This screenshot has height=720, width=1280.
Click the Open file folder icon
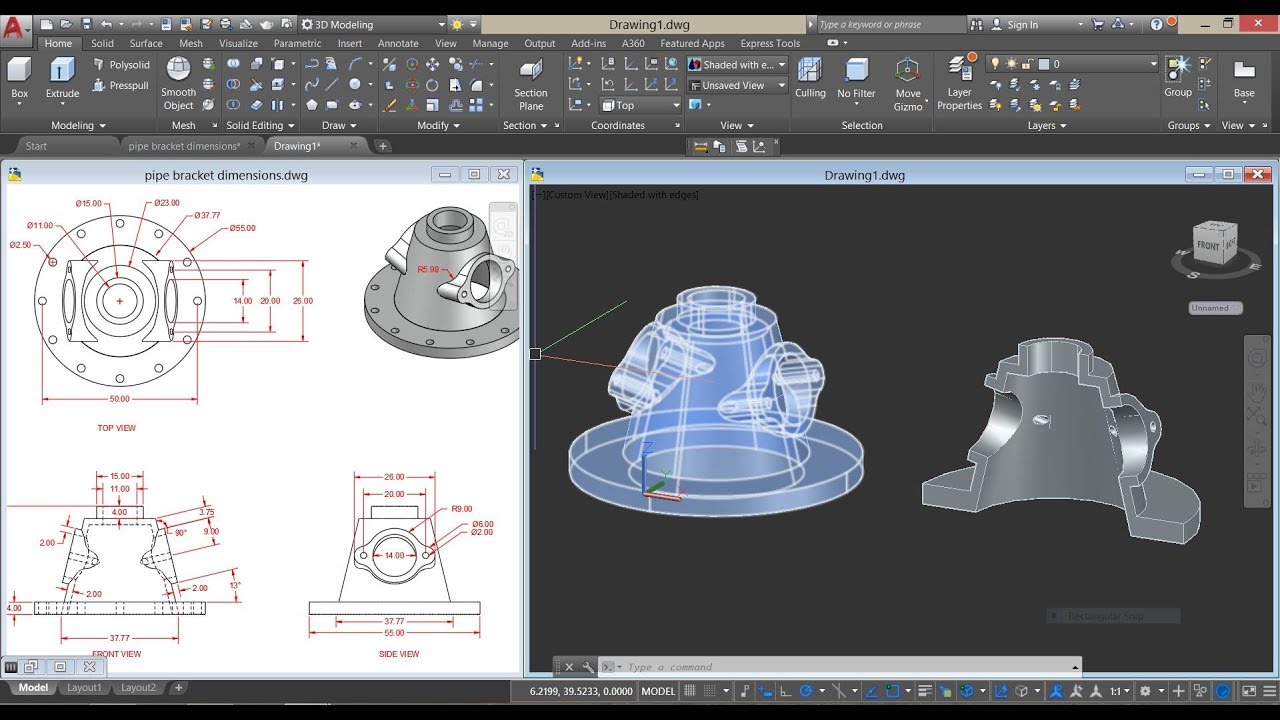66,24
